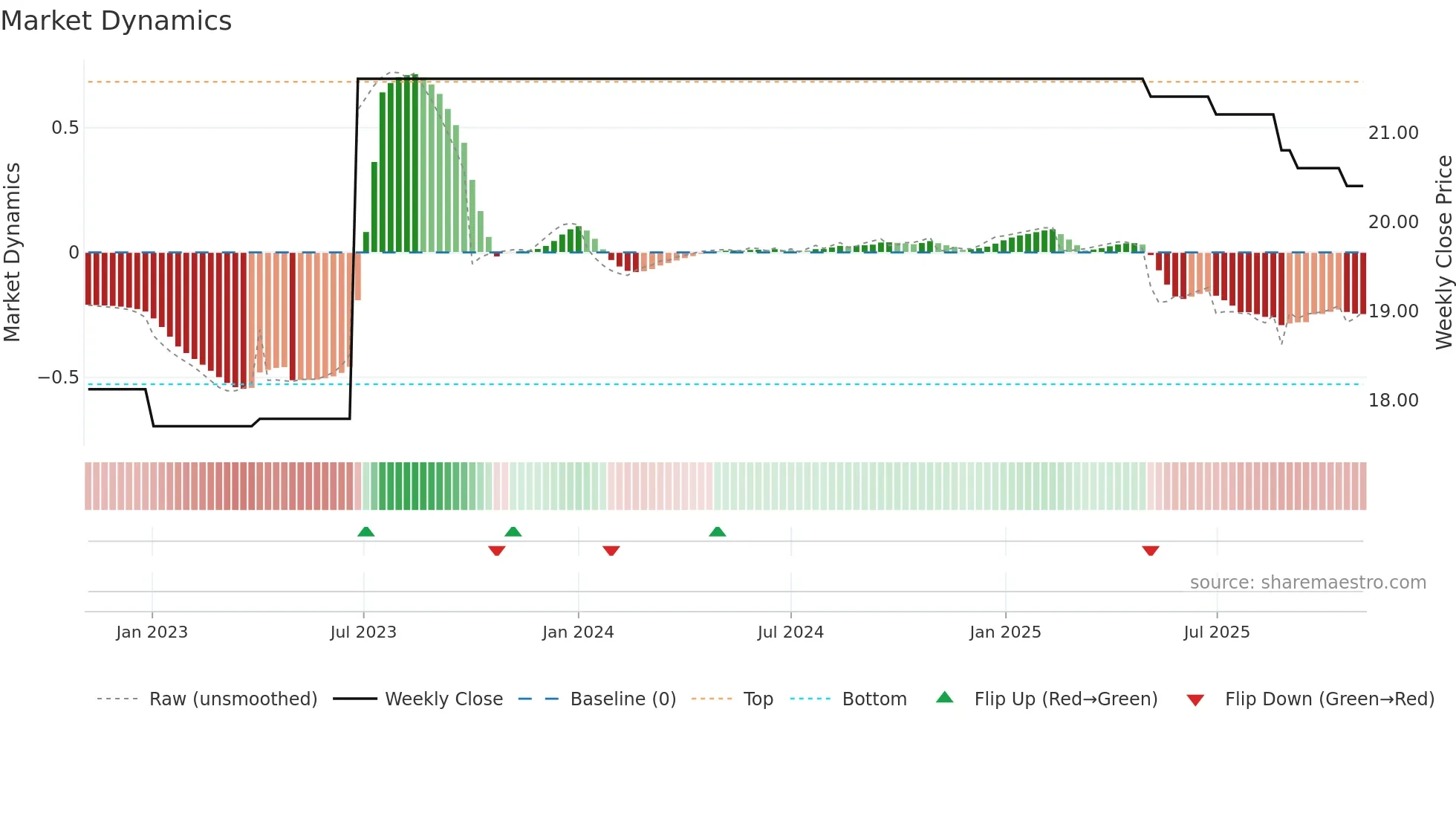Toggle the Bottom legend entry

click(848, 699)
